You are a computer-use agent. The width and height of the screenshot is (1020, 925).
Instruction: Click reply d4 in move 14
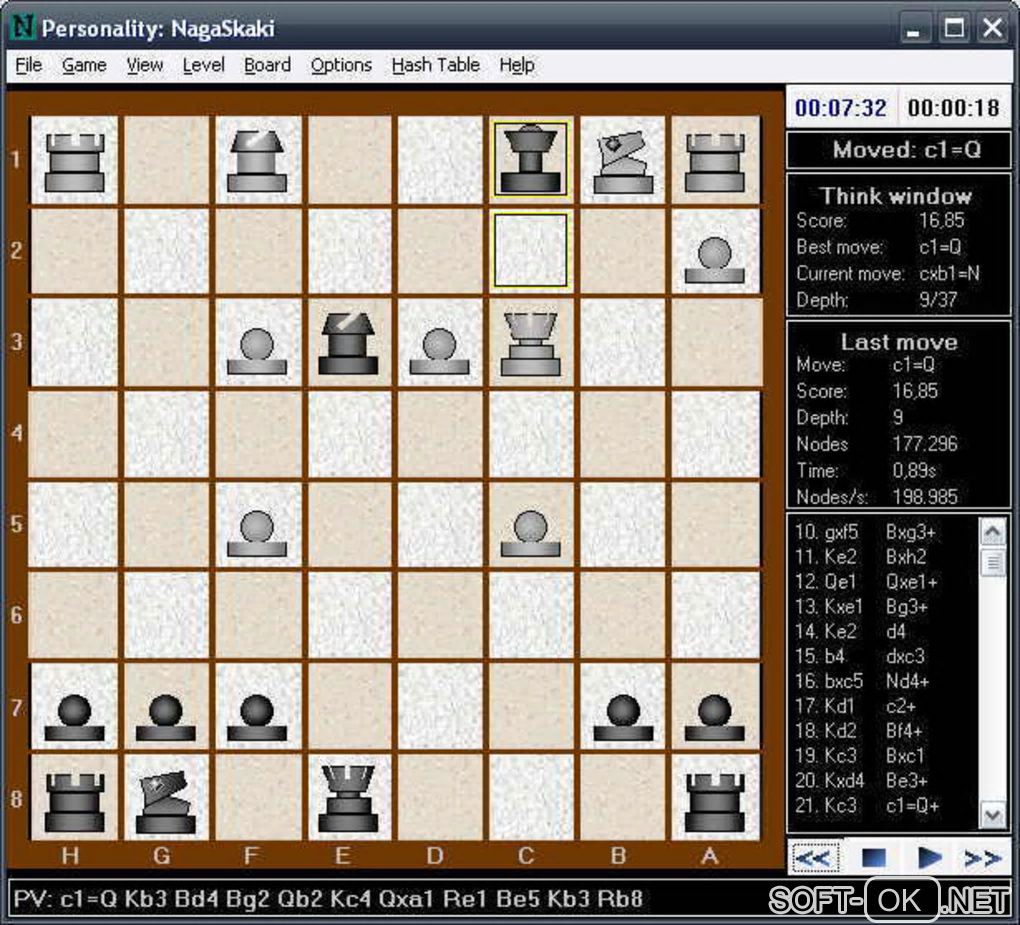click(896, 632)
